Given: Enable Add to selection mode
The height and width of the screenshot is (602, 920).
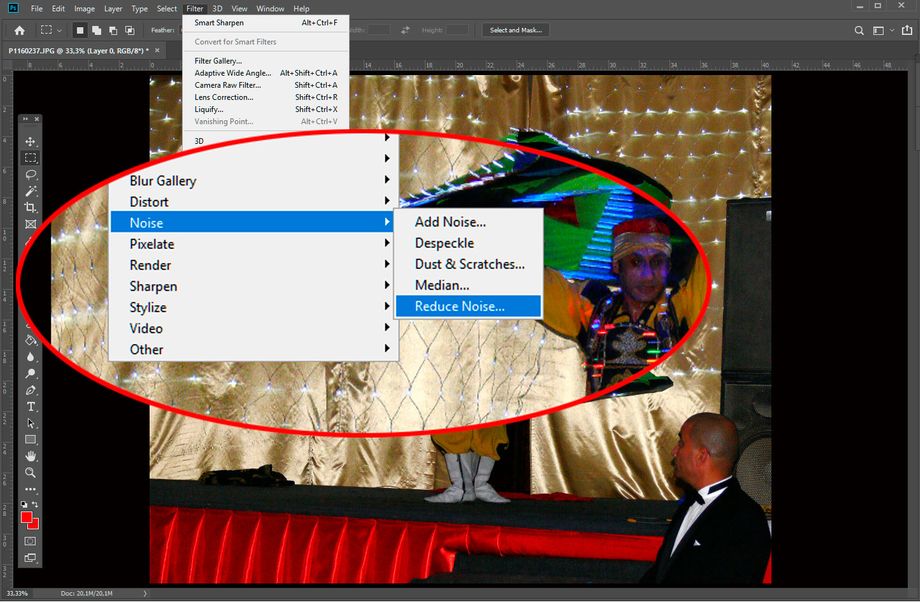Looking at the screenshot, I should 98,30.
